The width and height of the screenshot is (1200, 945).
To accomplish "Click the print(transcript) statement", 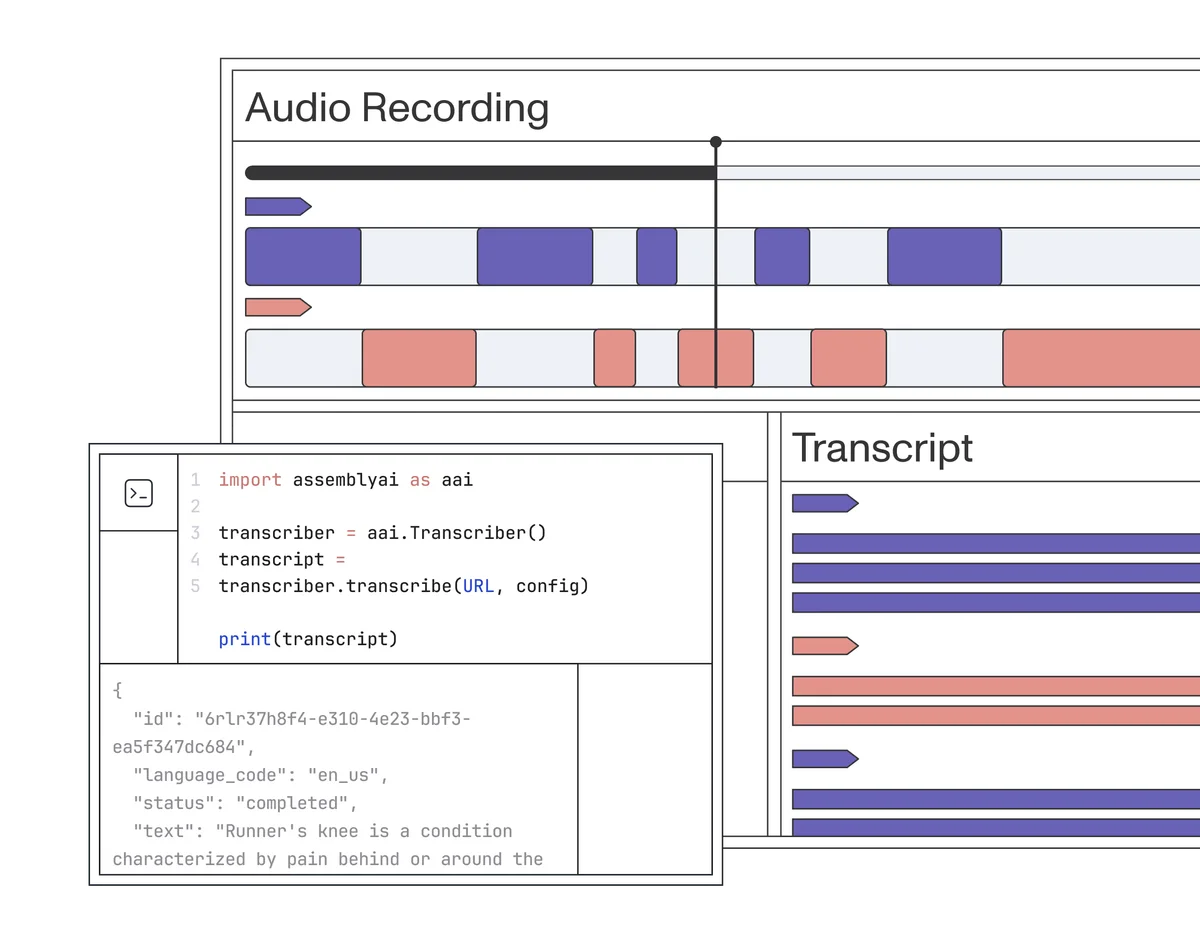I will coord(307,638).
